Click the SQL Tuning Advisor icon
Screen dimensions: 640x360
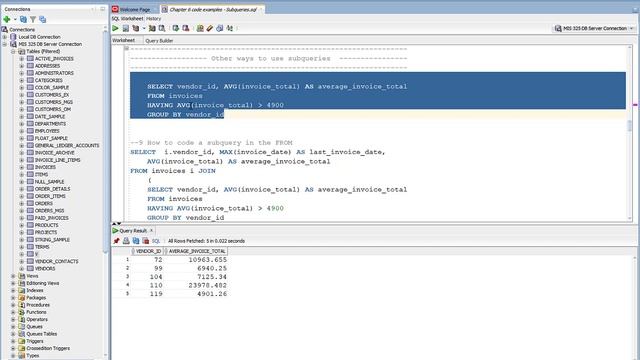click(x=162, y=28)
